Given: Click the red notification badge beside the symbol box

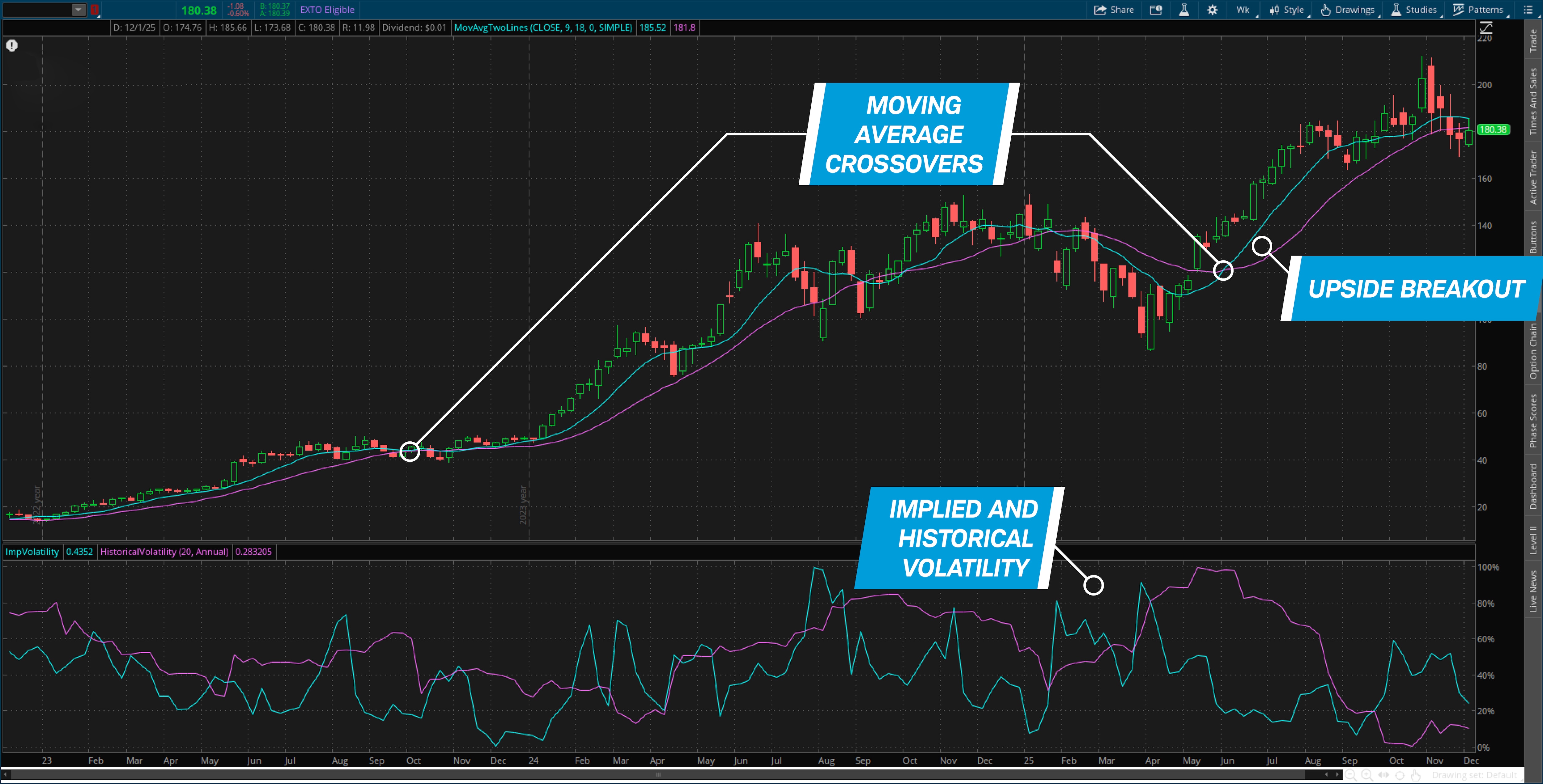Looking at the screenshot, I should pyautogui.click(x=95, y=10).
